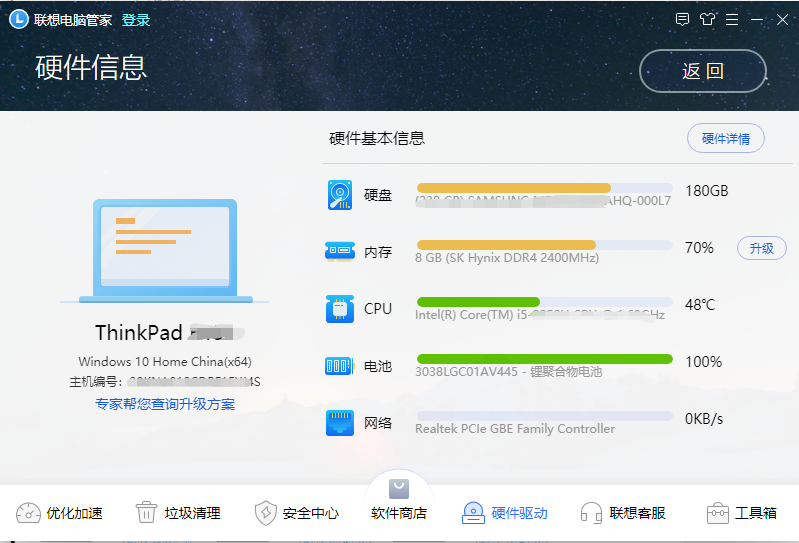Click the battery (电池) icon
Image resolution: width=799 pixels, height=543 pixels.
[x=340, y=366]
